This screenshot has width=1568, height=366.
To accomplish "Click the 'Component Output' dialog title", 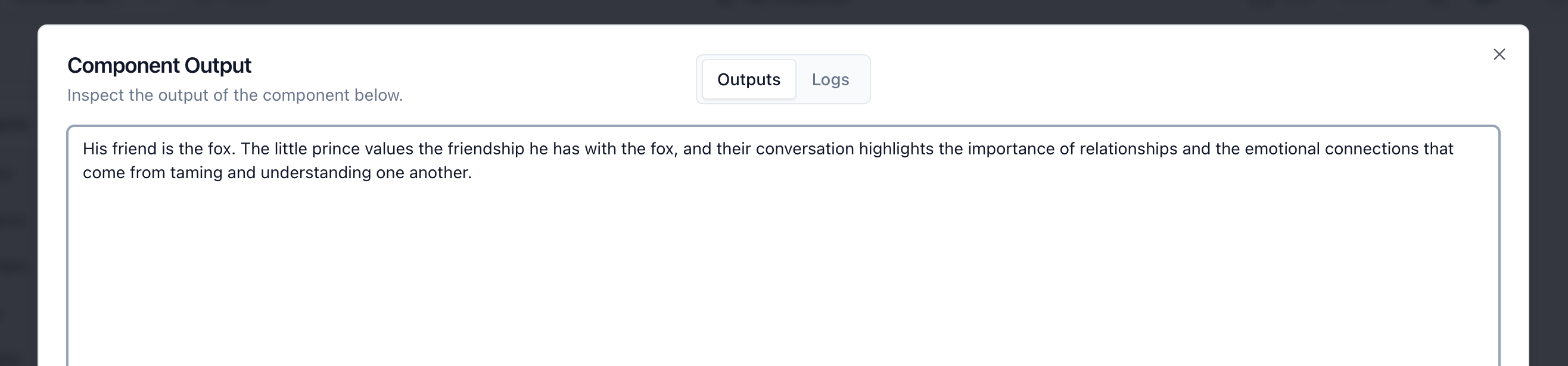I will [x=159, y=64].
